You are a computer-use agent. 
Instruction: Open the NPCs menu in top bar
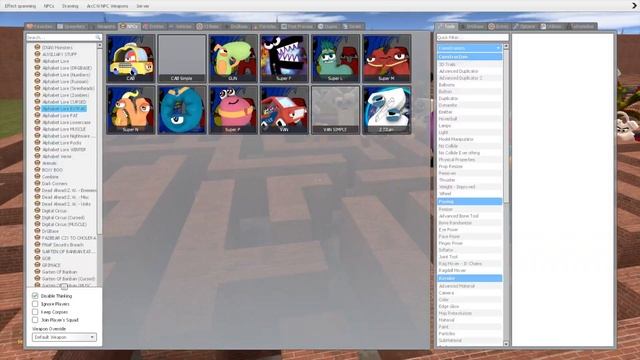pyautogui.click(x=49, y=6)
